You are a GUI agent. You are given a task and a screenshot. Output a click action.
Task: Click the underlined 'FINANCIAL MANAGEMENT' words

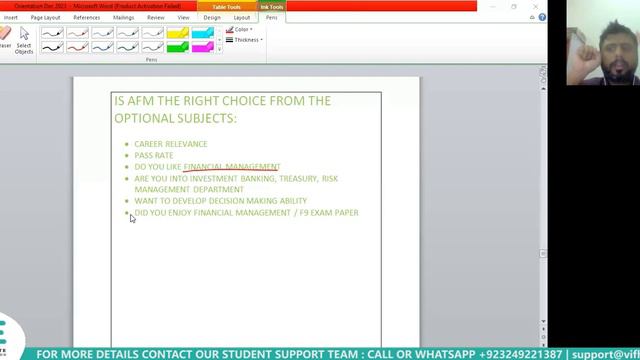[x=232, y=167]
